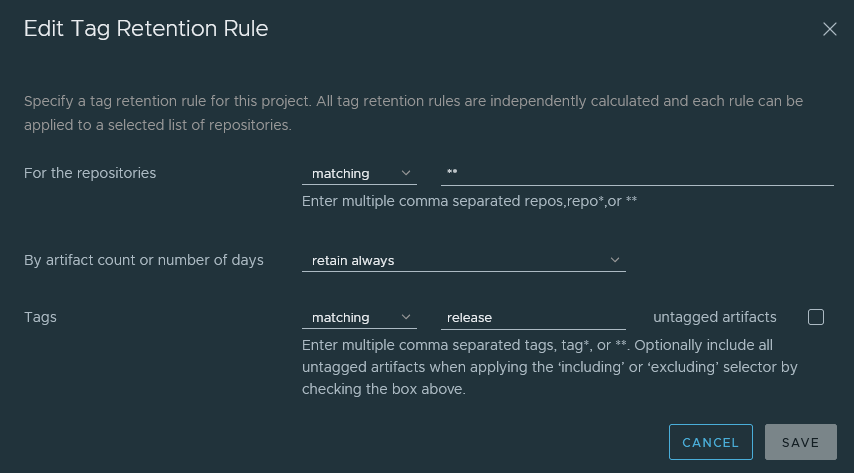Image resolution: width=854 pixels, height=473 pixels.
Task: Click the chevron arrow beside retain always
Action: pyautogui.click(x=615, y=260)
